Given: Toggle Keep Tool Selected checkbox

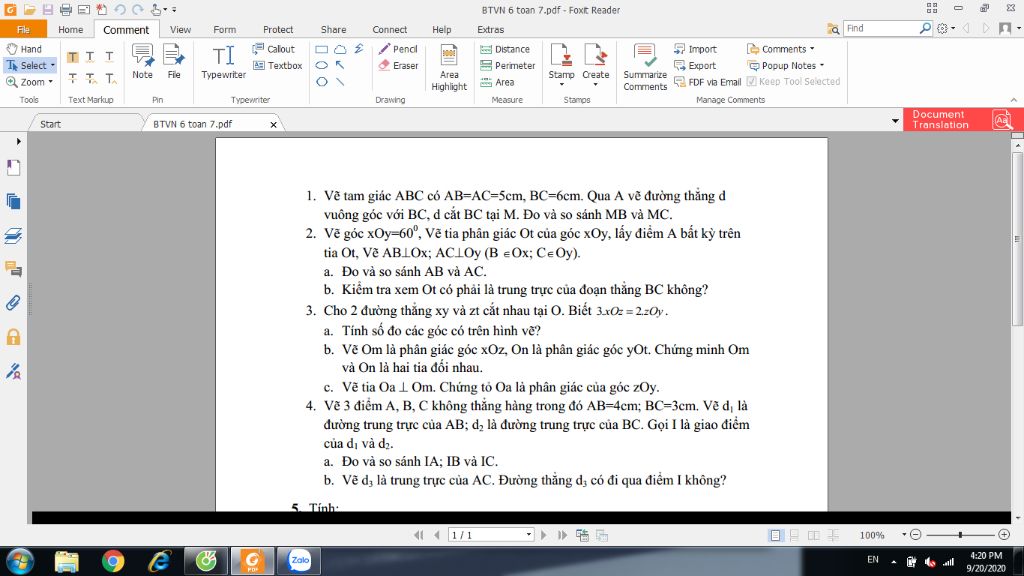Looking at the screenshot, I should [793, 82].
